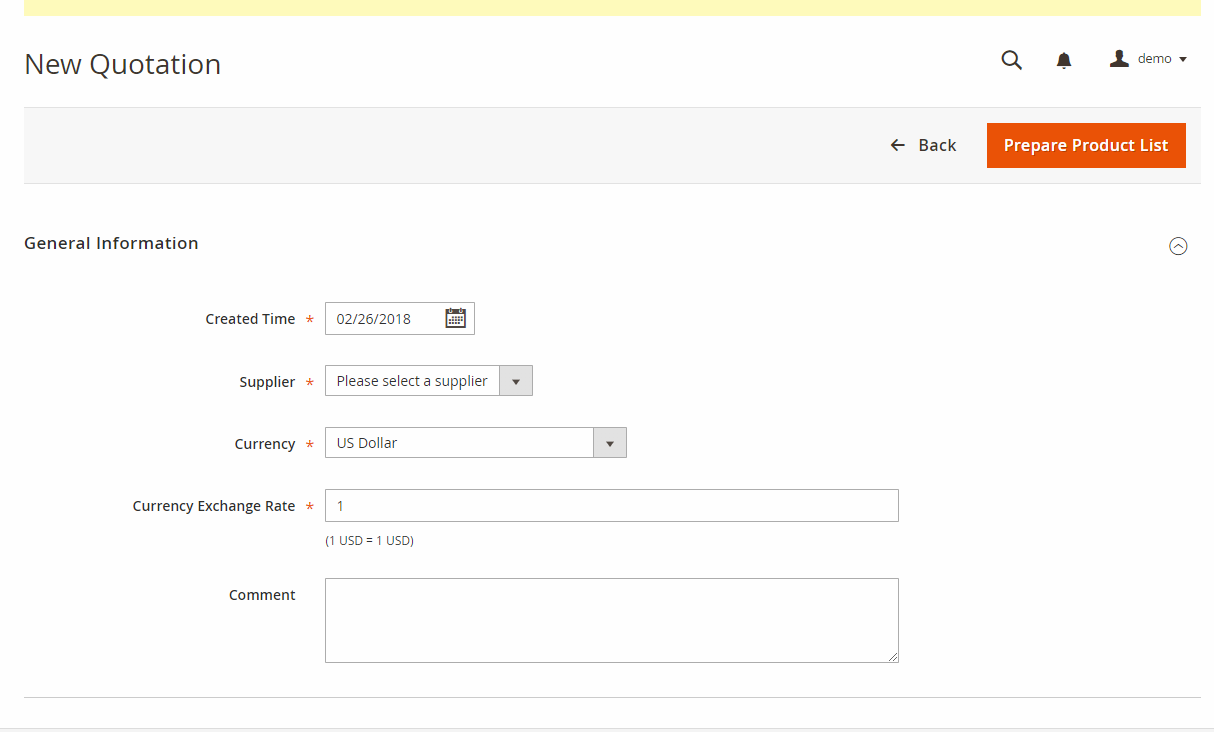Click the Supplier field label
This screenshot has width=1214, height=732.
pos(267,382)
